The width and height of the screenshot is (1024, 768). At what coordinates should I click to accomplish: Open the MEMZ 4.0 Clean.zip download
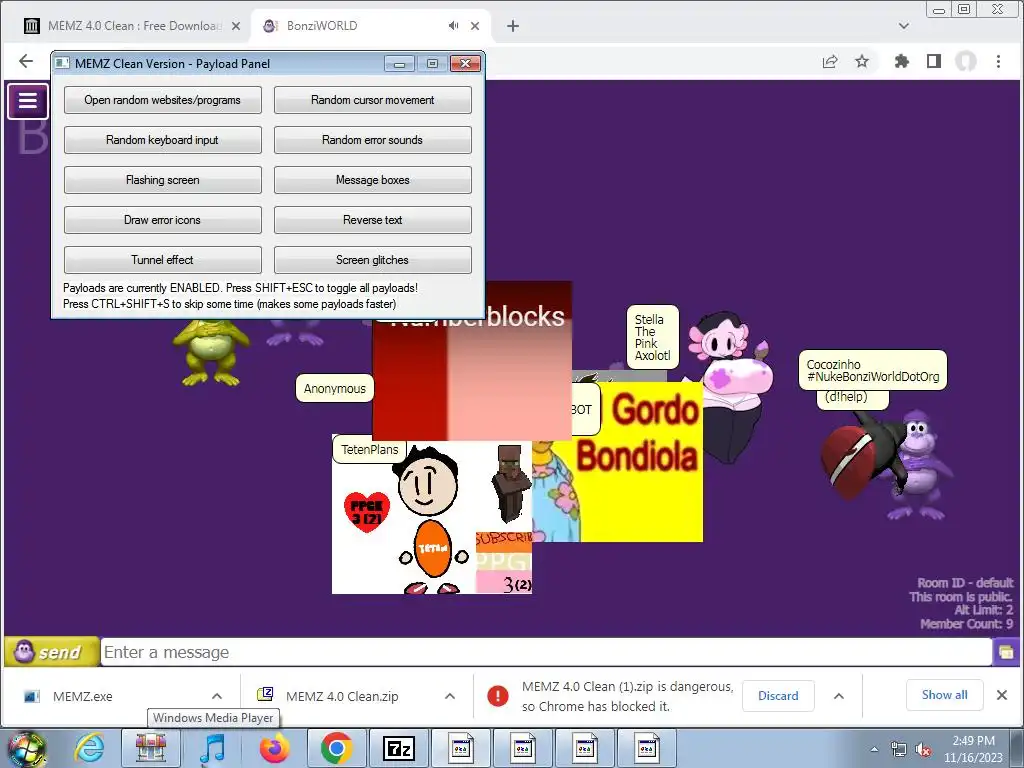(340, 696)
